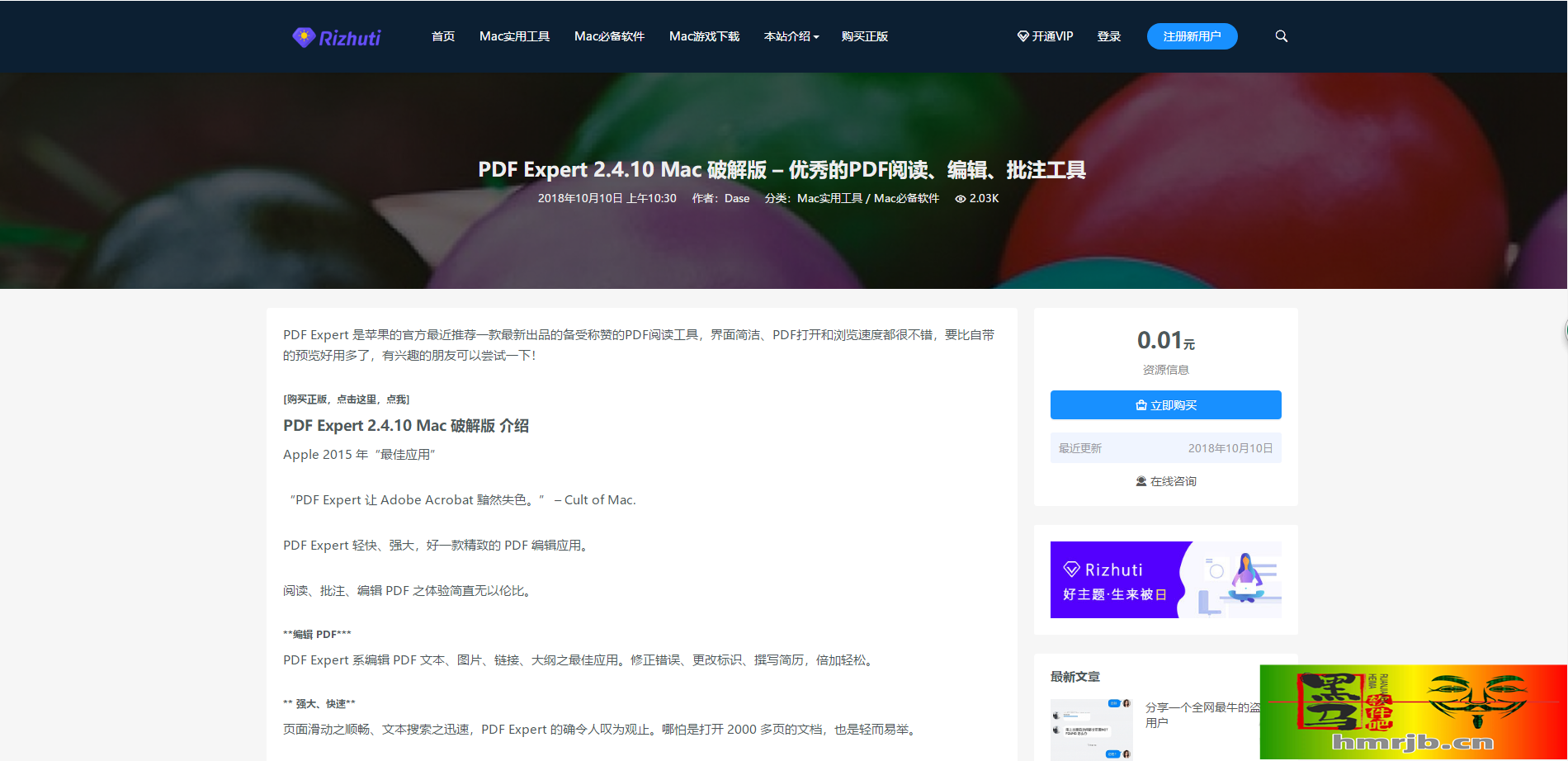Click the 资源信息 label
The image size is (1568, 761).
point(1165,370)
